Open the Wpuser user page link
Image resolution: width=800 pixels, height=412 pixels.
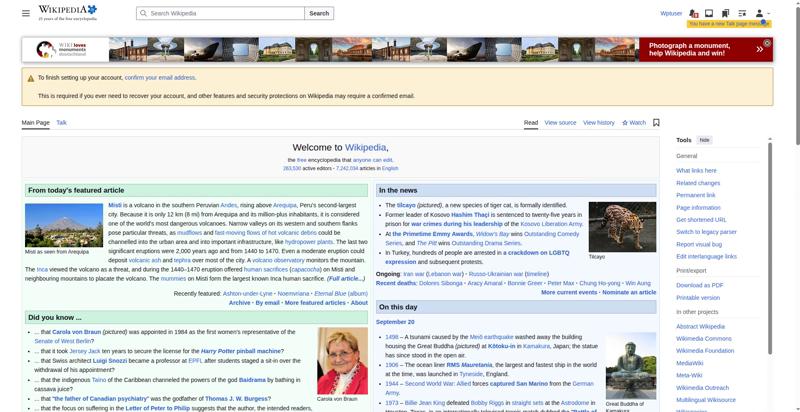(x=671, y=14)
